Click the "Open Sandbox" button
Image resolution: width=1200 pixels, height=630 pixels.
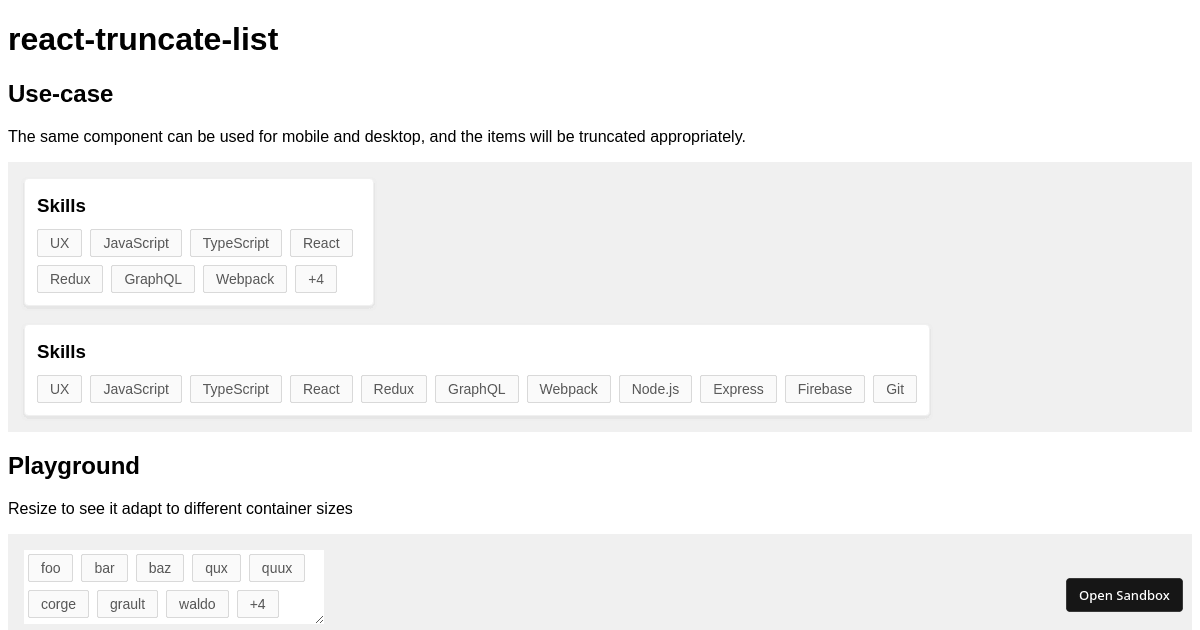click(1124, 595)
